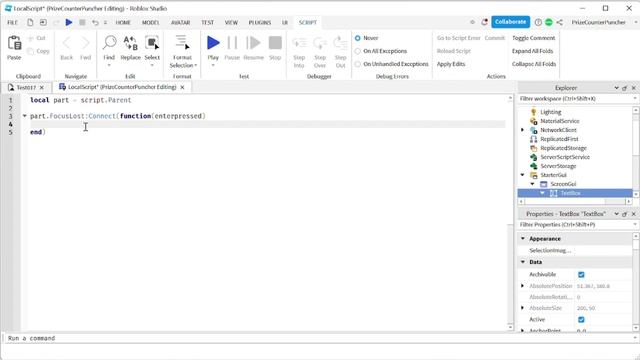Select On Unhandled Exceptions option
This screenshot has width=640, height=360.
point(358,64)
